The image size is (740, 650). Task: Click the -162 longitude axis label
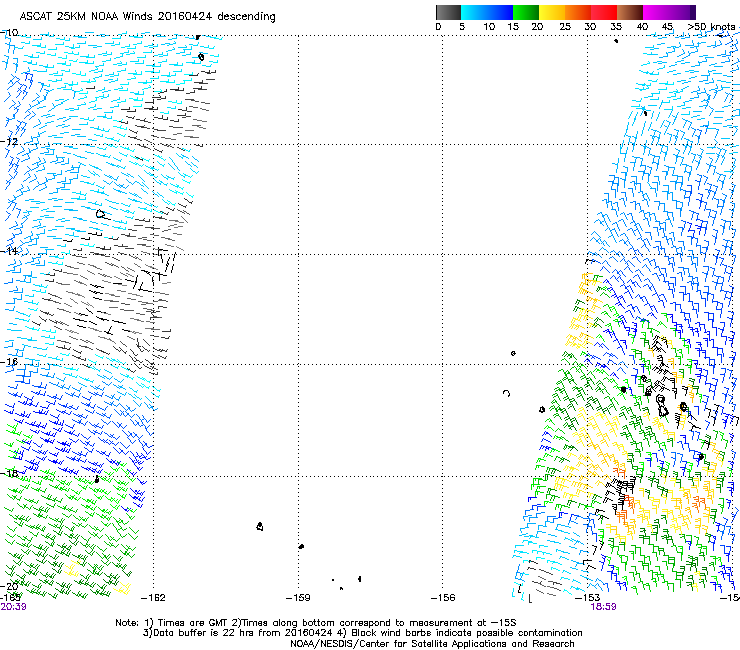[x=153, y=598]
